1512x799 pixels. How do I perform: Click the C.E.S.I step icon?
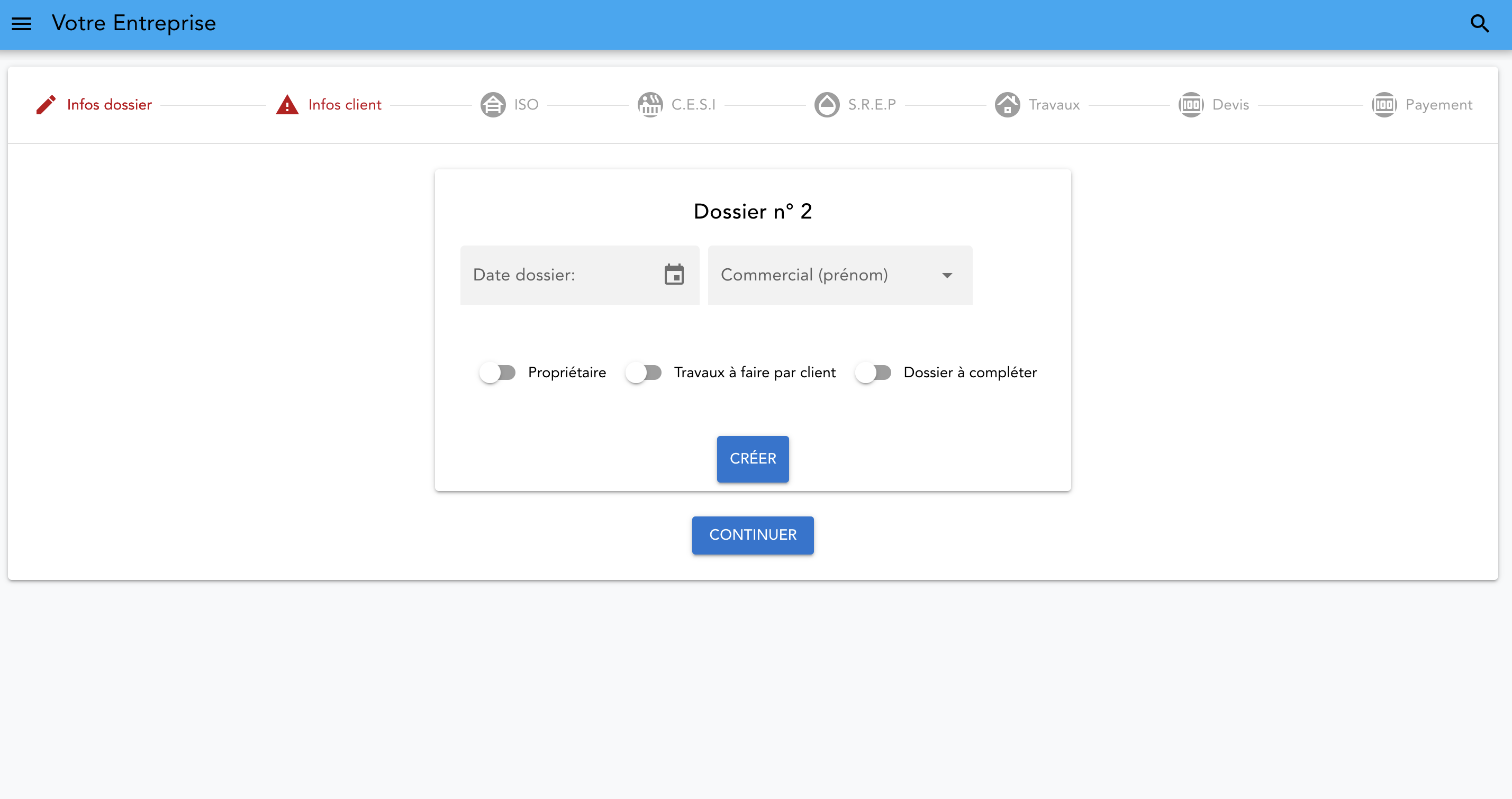(x=650, y=104)
